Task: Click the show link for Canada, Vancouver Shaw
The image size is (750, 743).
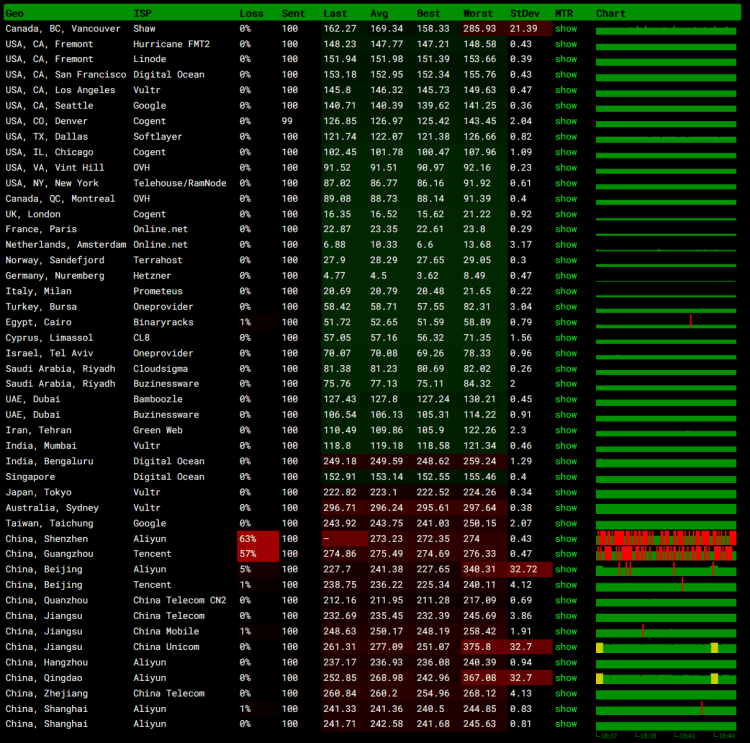Action: click(566, 28)
